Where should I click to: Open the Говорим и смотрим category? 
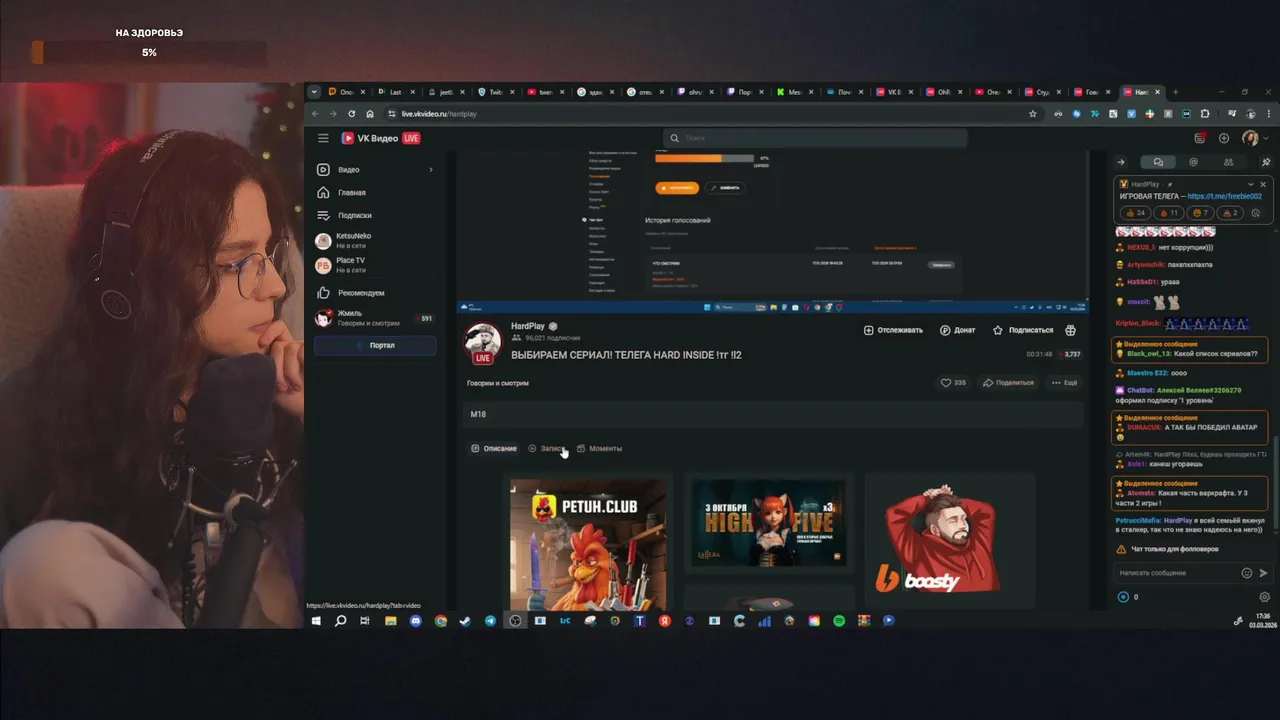click(498, 383)
